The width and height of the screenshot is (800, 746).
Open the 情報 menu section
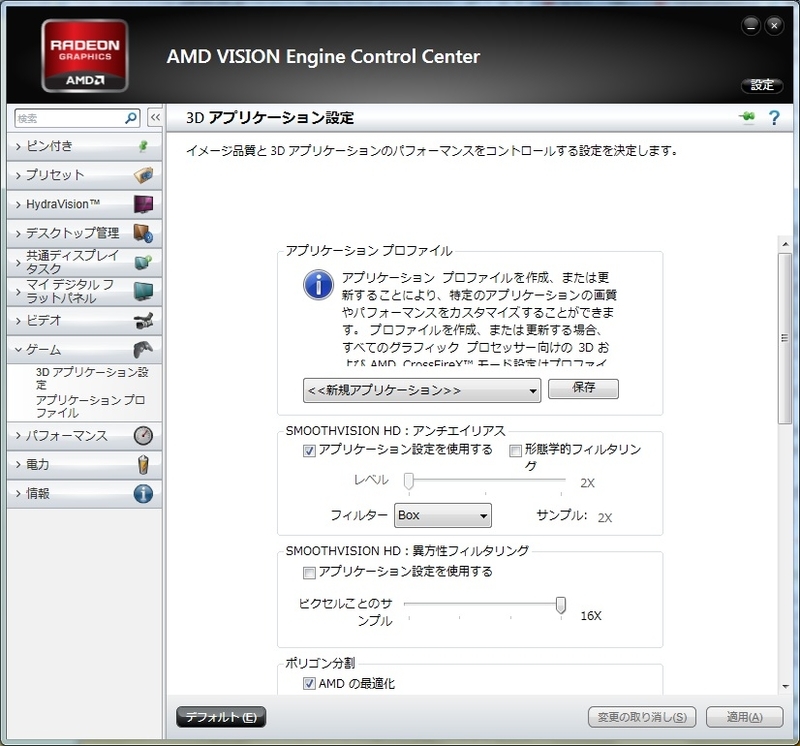coord(84,493)
